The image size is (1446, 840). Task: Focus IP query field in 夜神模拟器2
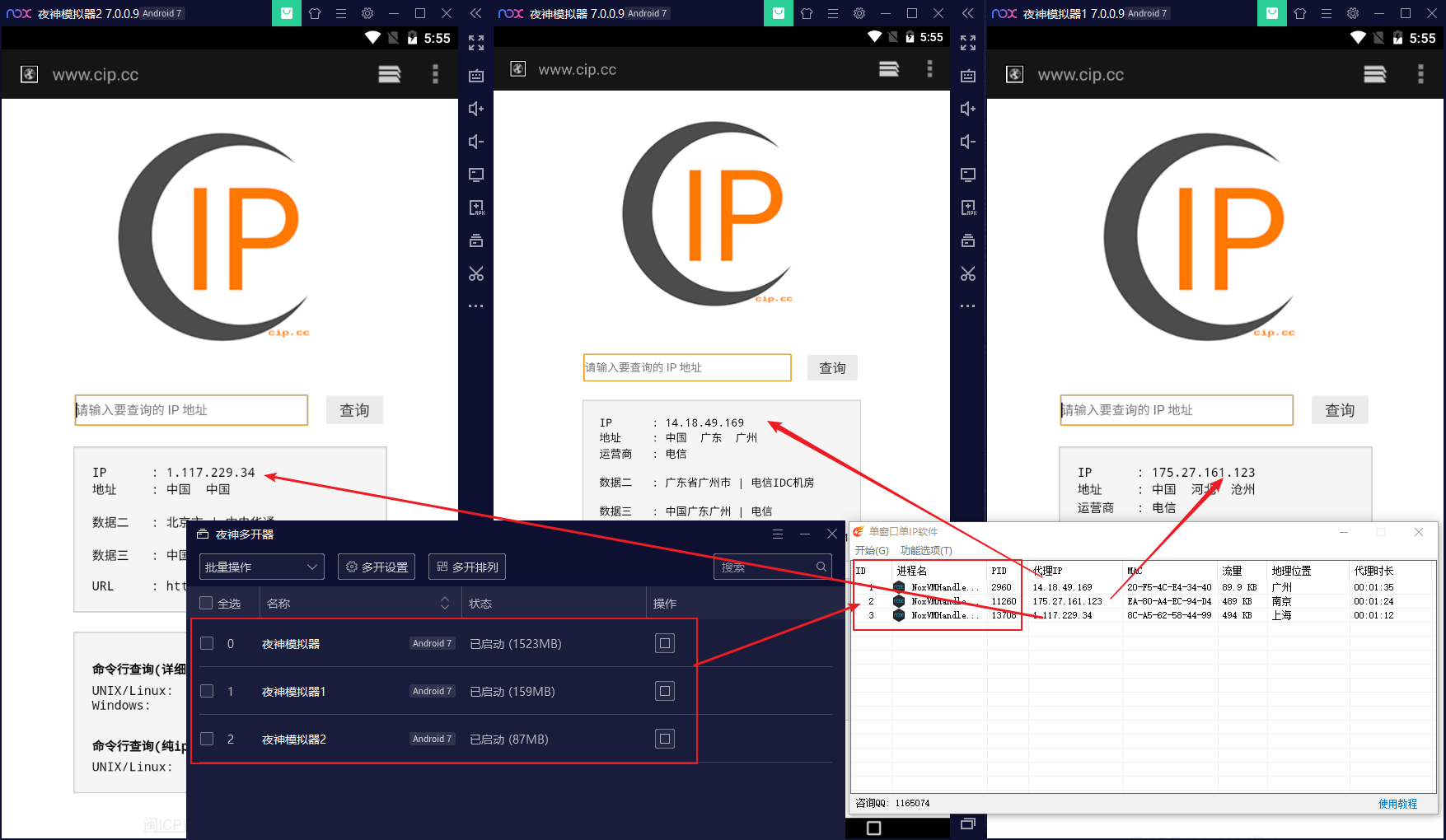pos(191,410)
